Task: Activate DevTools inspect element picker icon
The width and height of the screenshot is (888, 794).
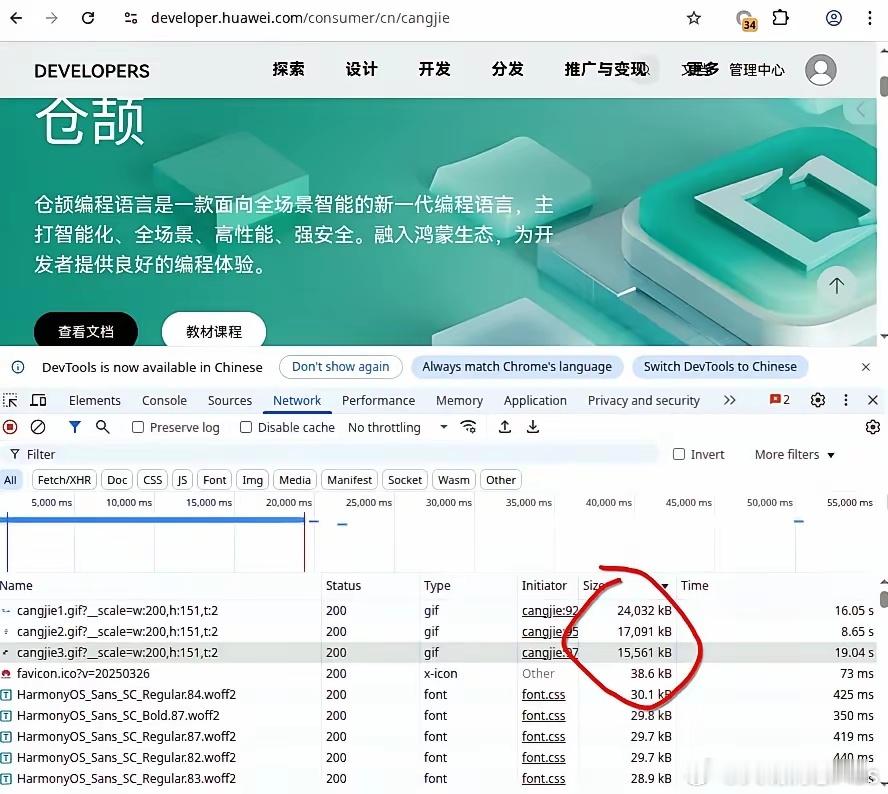Action: click(10, 400)
